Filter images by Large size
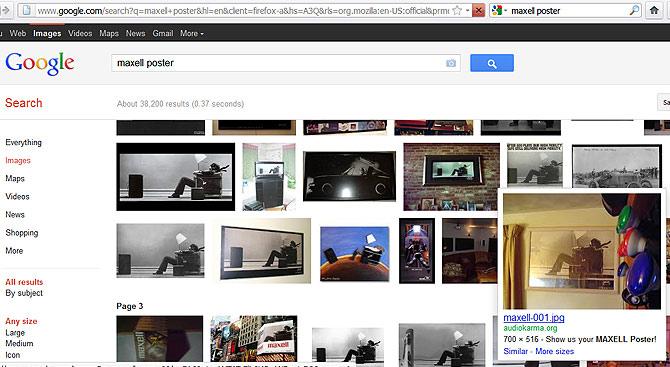This screenshot has height=367, width=670. tap(15, 332)
